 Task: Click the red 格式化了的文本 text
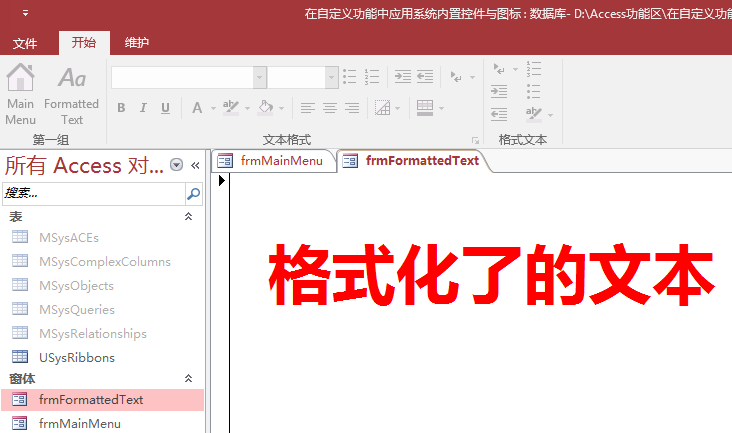tap(492, 275)
